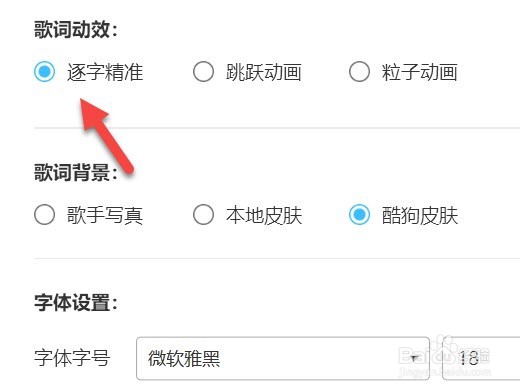Select the 酷狗皮肤 radio button circle
Image resolution: width=520 pixels, height=390 pixels.
coord(359,215)
